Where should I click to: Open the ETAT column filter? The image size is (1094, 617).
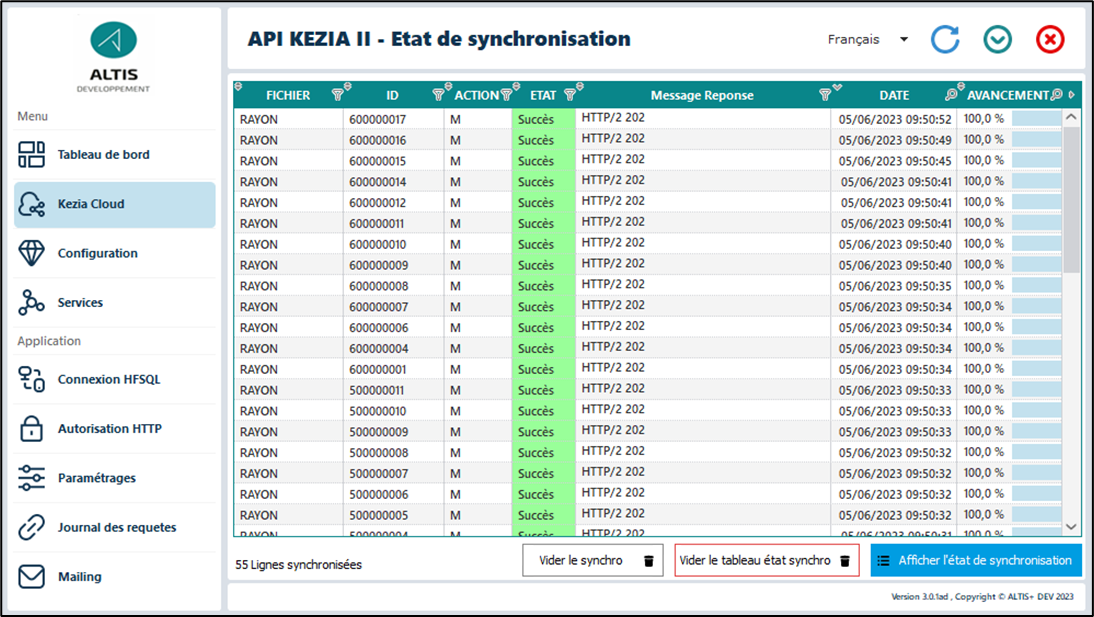pyautogui.click(x=569, y=95)
